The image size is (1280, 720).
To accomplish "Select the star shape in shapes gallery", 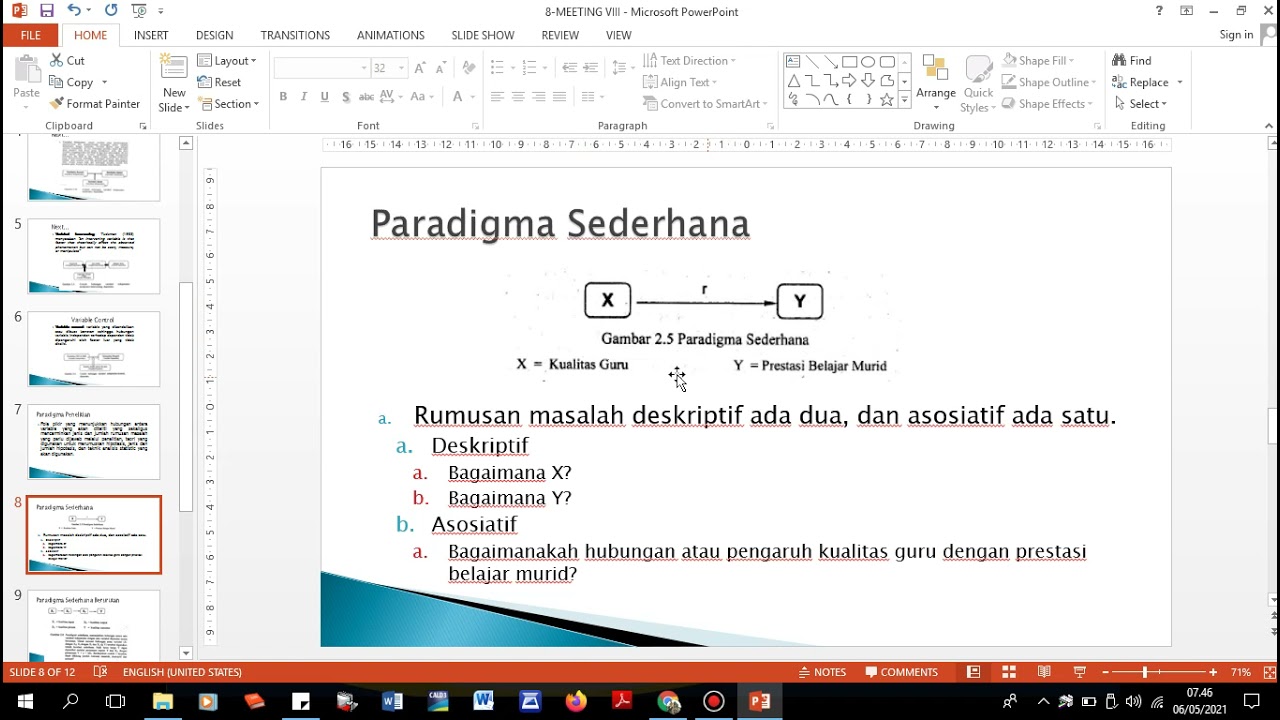I will tap(886, 100).
